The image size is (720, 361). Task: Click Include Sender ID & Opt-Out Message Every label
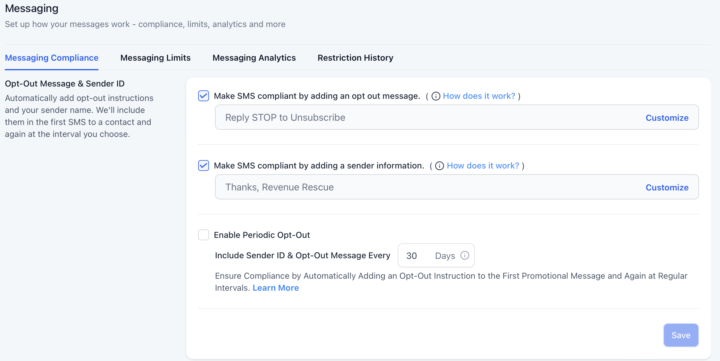pyautogui.click(x=303, y=255)
